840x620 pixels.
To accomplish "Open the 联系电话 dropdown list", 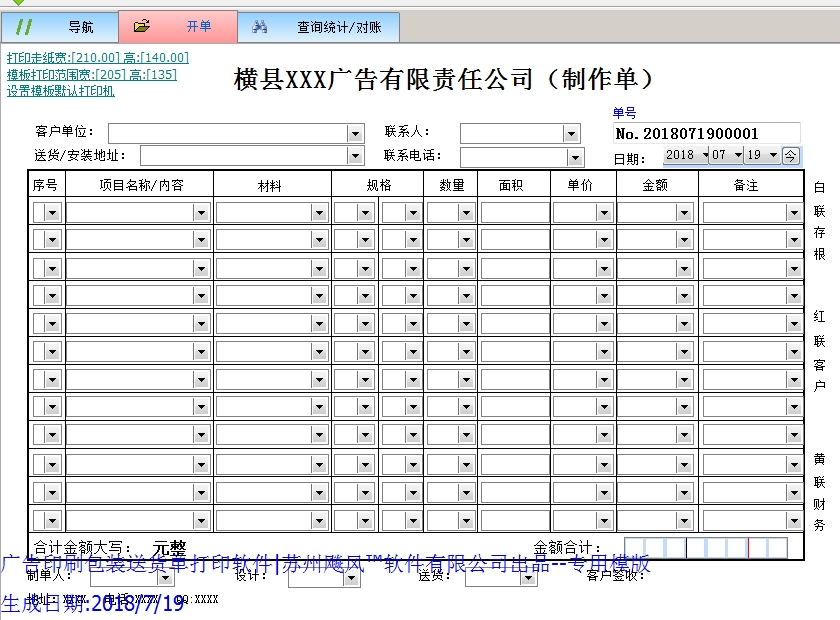I will click(x=575, y=157).
